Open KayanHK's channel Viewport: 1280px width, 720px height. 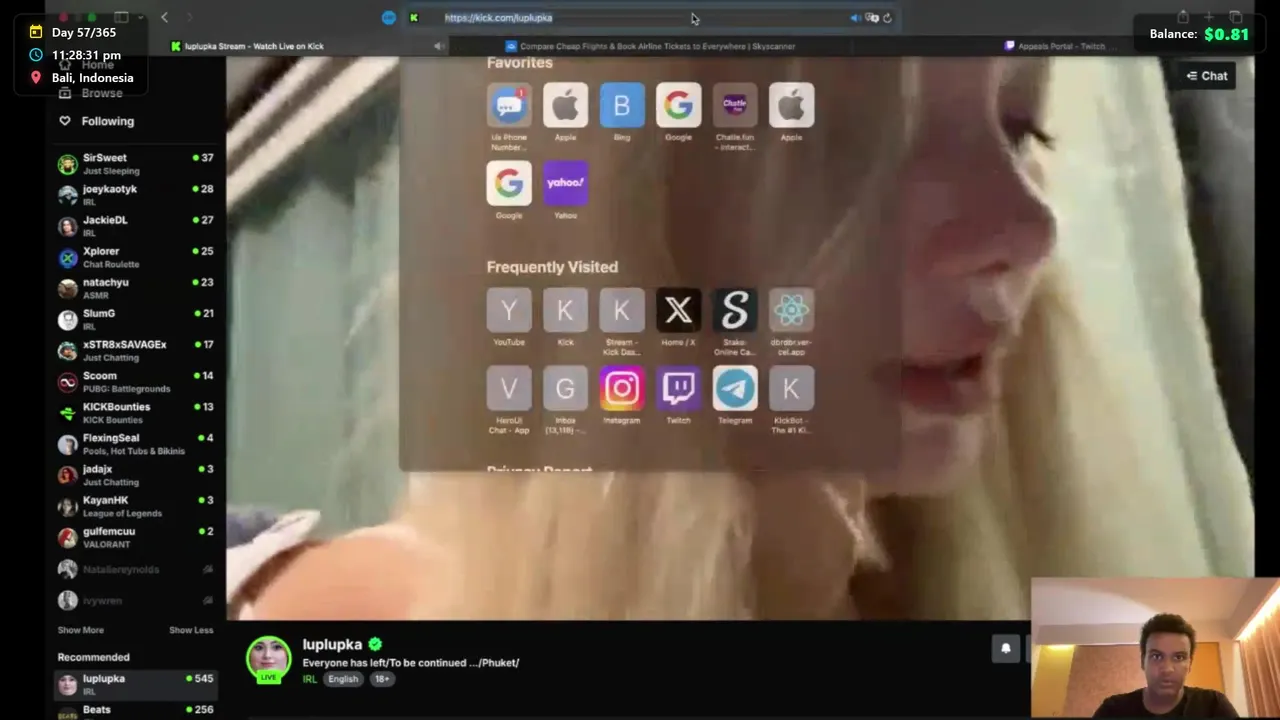tap(136, 506)
